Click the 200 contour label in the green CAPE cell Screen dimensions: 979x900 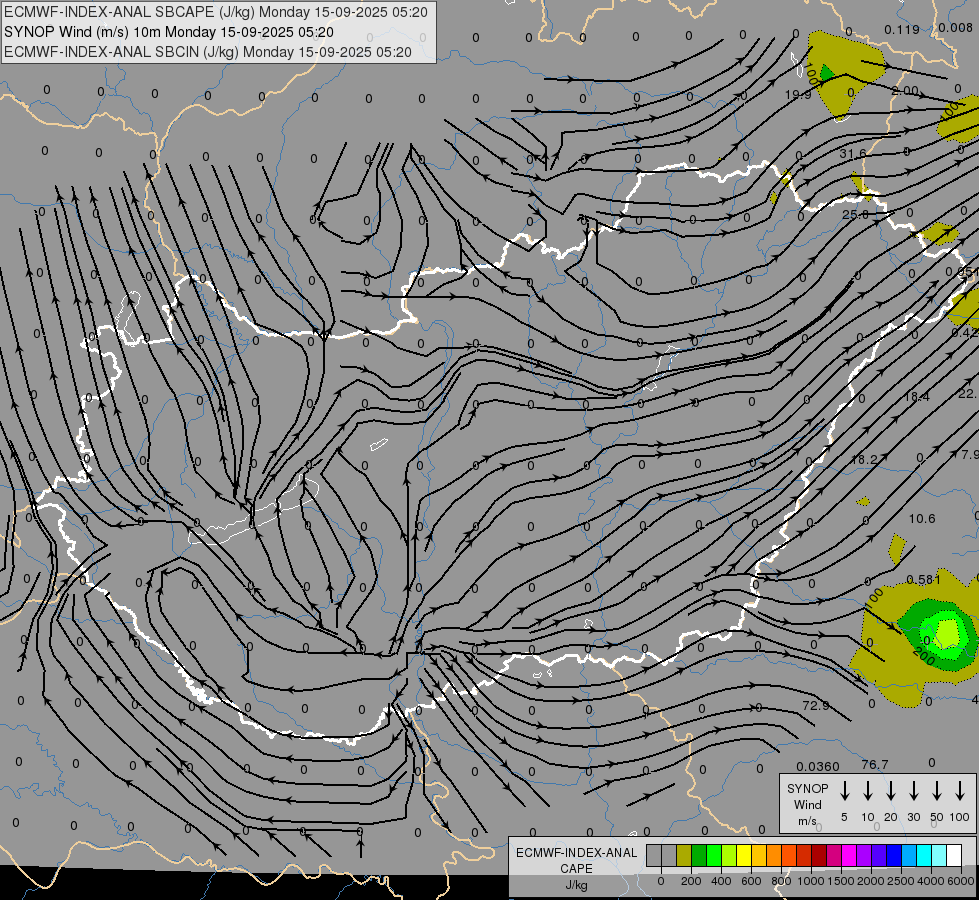tap(923, 656)
